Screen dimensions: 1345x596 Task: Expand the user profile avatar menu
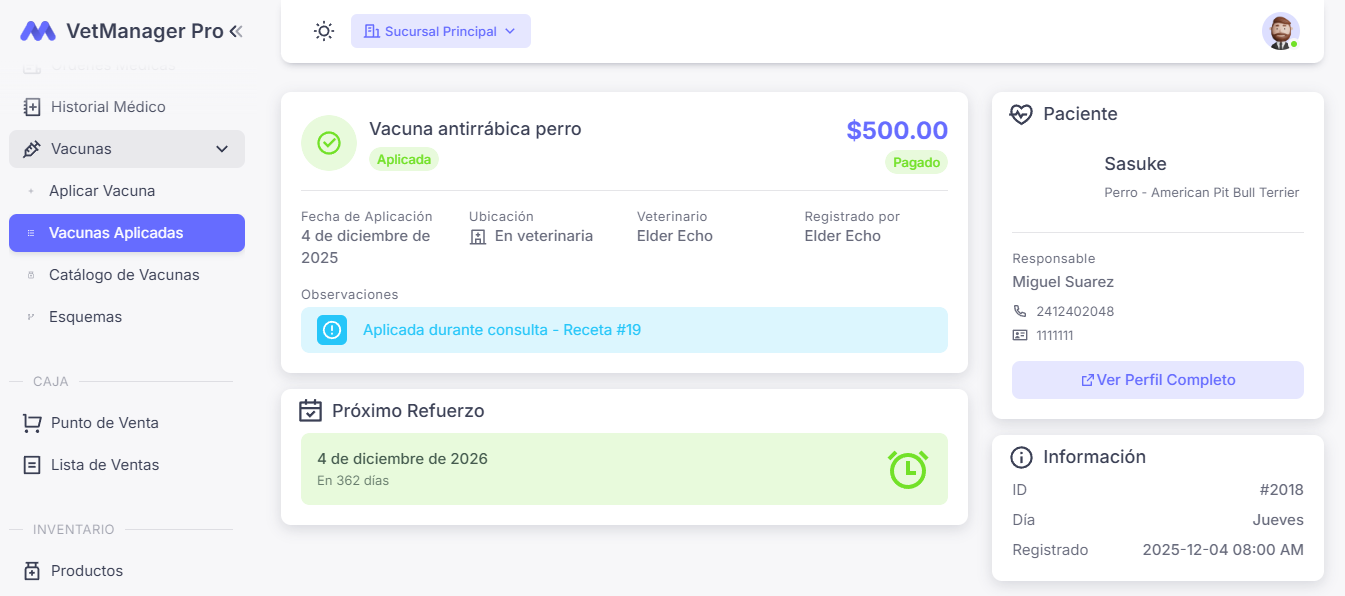[x=1280, y=31]
